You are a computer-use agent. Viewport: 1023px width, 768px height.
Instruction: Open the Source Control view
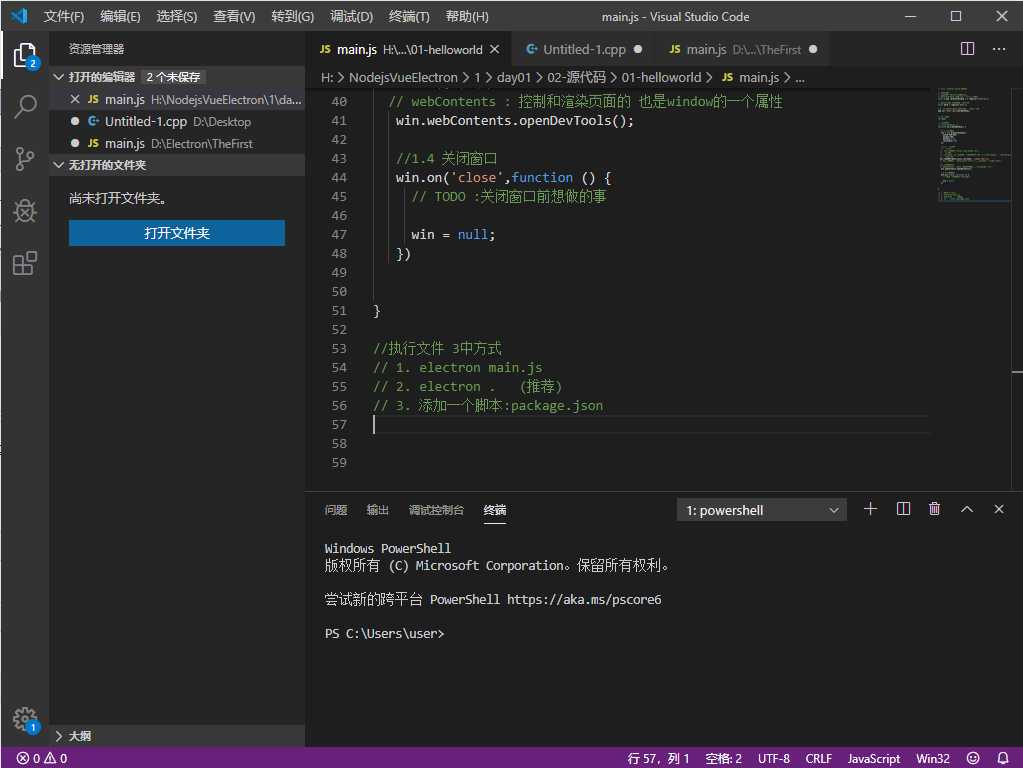[x=25, y=159]
